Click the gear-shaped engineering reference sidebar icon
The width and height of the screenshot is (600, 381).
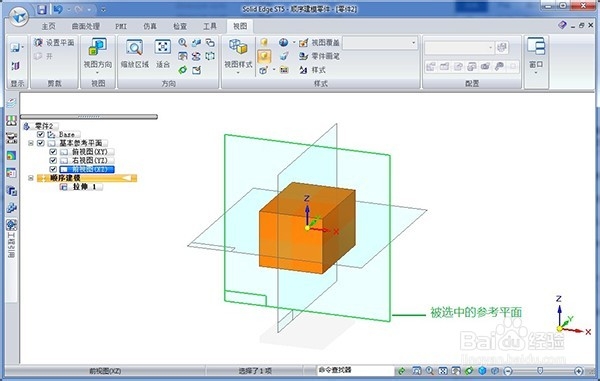11,225
